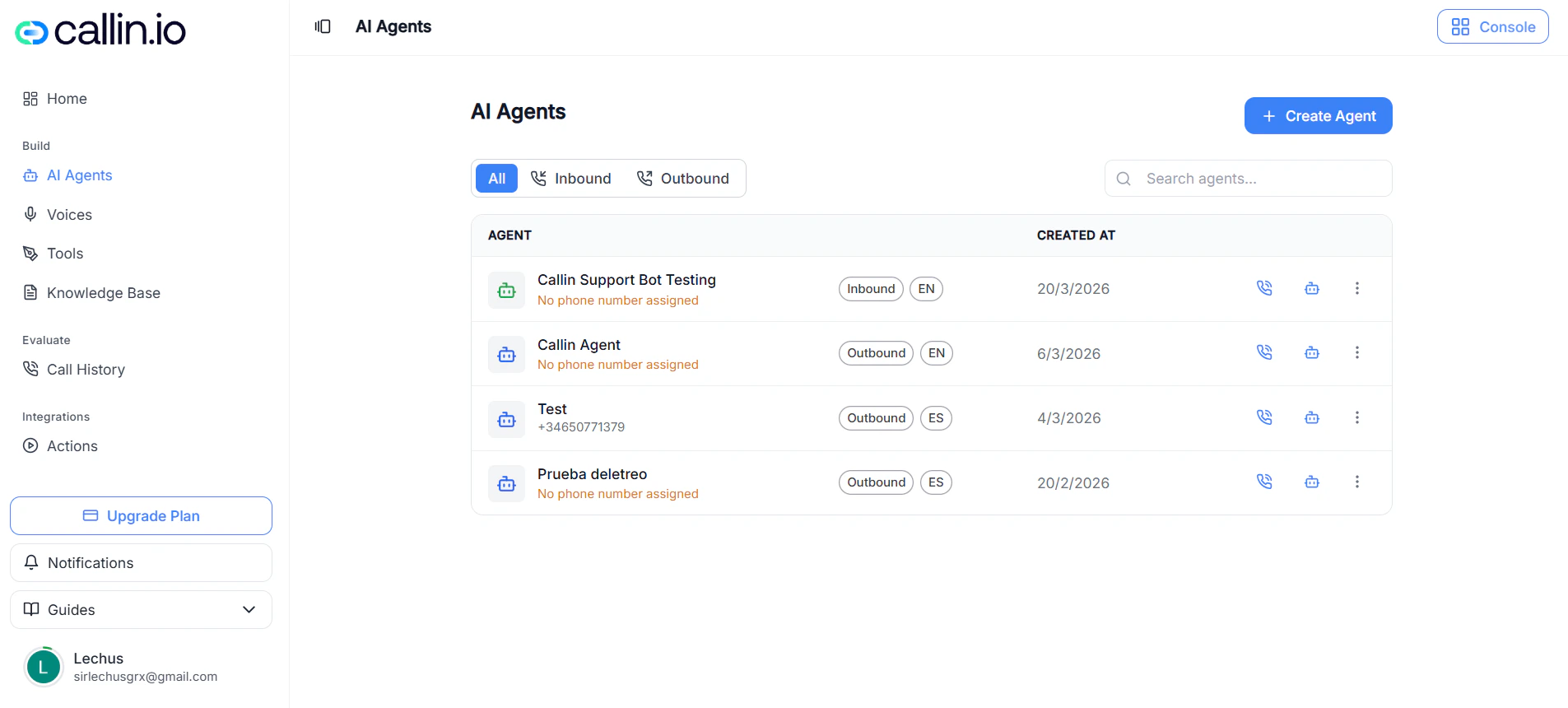Click Outbound badge on Test row
Screen dimensions: 1568x708
[876, 418]
